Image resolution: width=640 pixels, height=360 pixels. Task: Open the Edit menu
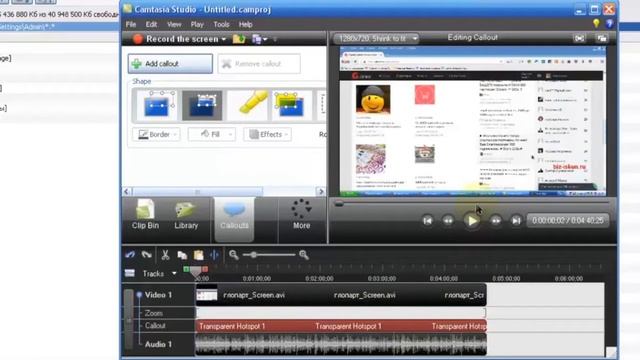tap(151, 24)
